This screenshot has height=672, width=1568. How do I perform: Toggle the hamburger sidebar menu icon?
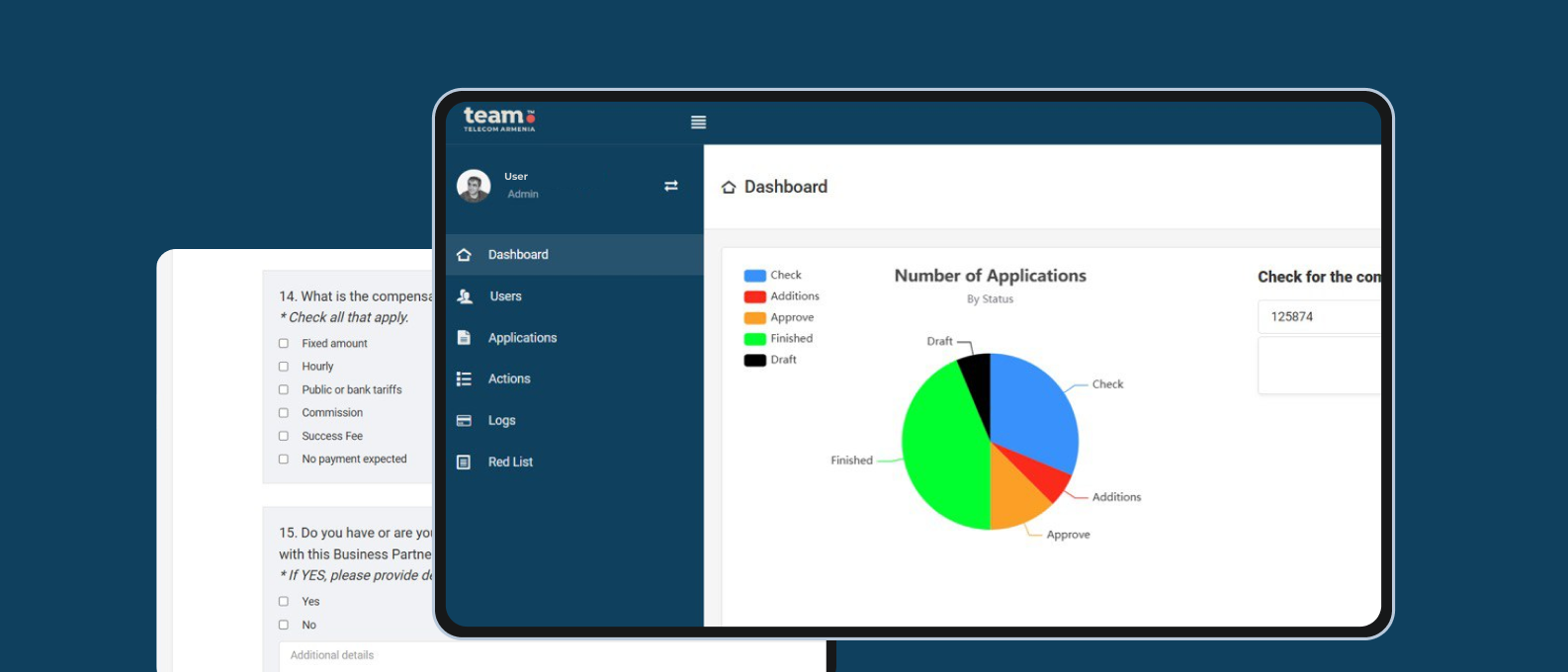coord(698,123)
